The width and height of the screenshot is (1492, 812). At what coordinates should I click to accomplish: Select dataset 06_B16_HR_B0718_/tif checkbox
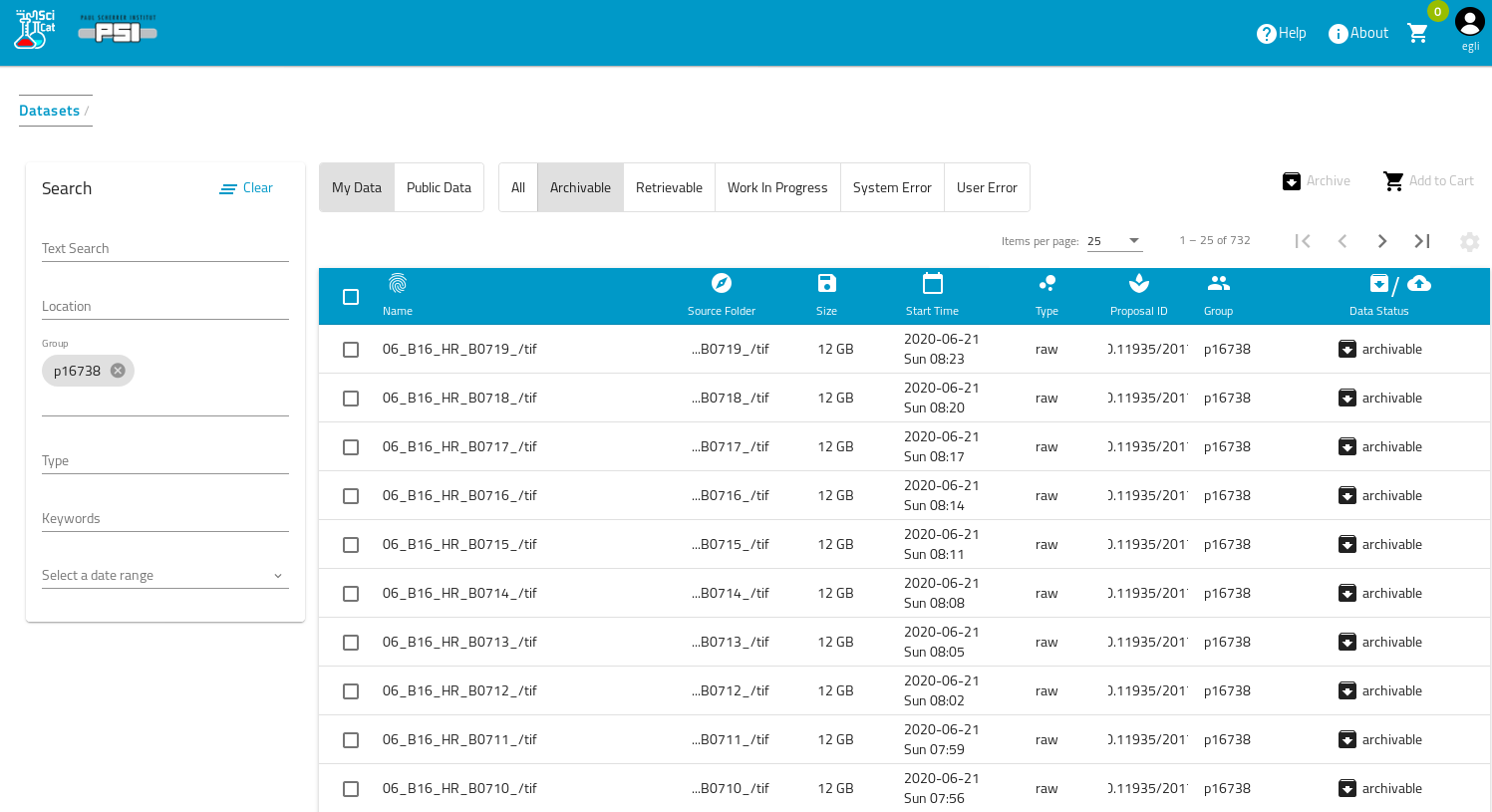coord(351,399)
